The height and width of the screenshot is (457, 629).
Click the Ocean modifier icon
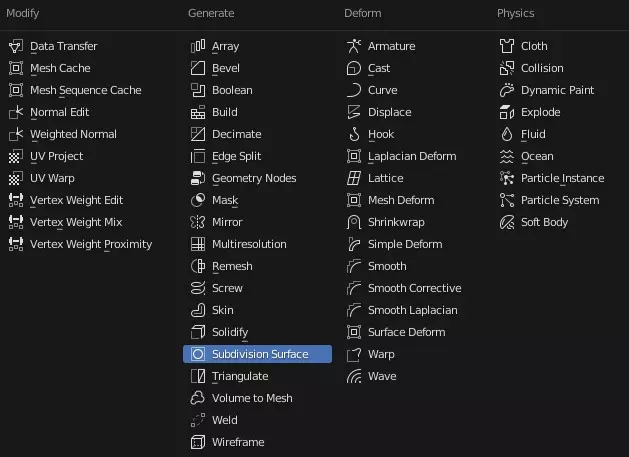pos(507,156)
